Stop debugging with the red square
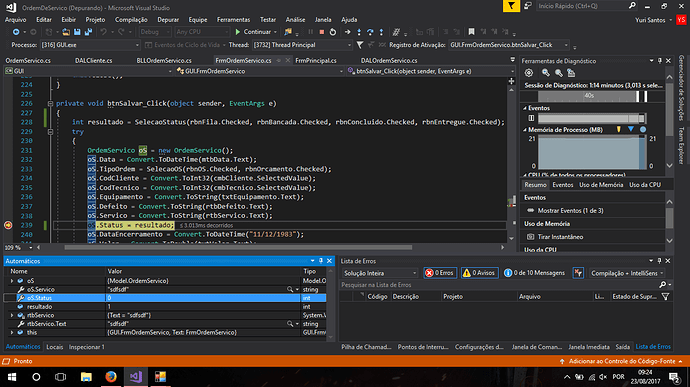This screenshot has width=690, height=387. (322, 32)
